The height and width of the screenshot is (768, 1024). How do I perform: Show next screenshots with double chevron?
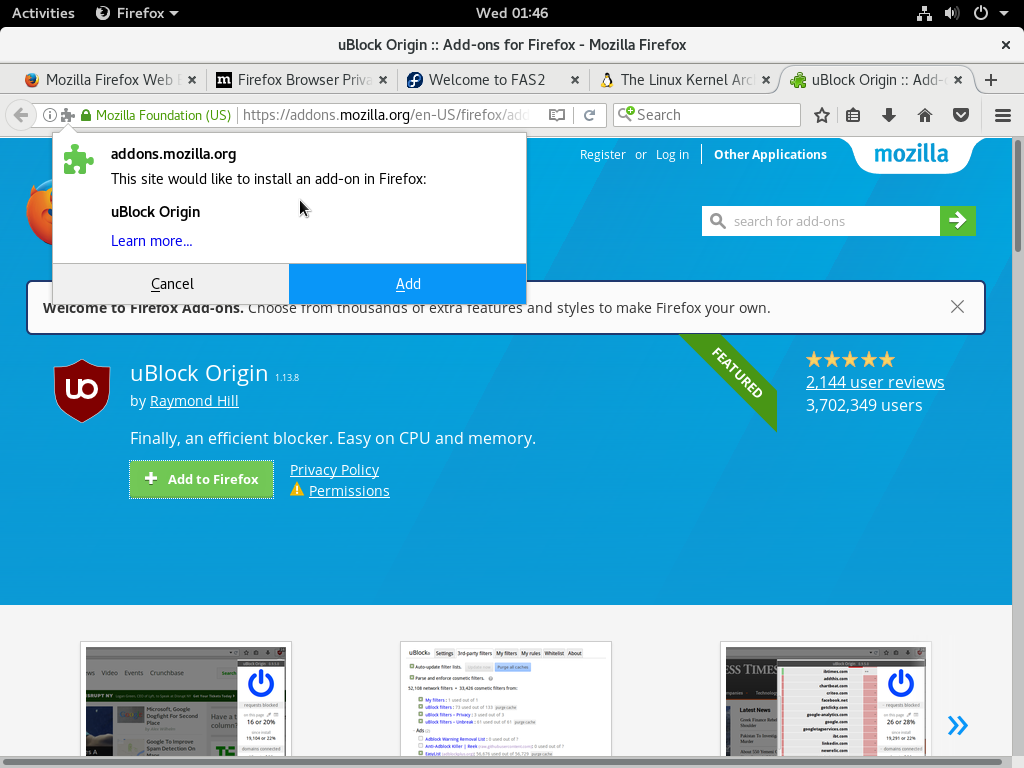(x=957, y=726)
